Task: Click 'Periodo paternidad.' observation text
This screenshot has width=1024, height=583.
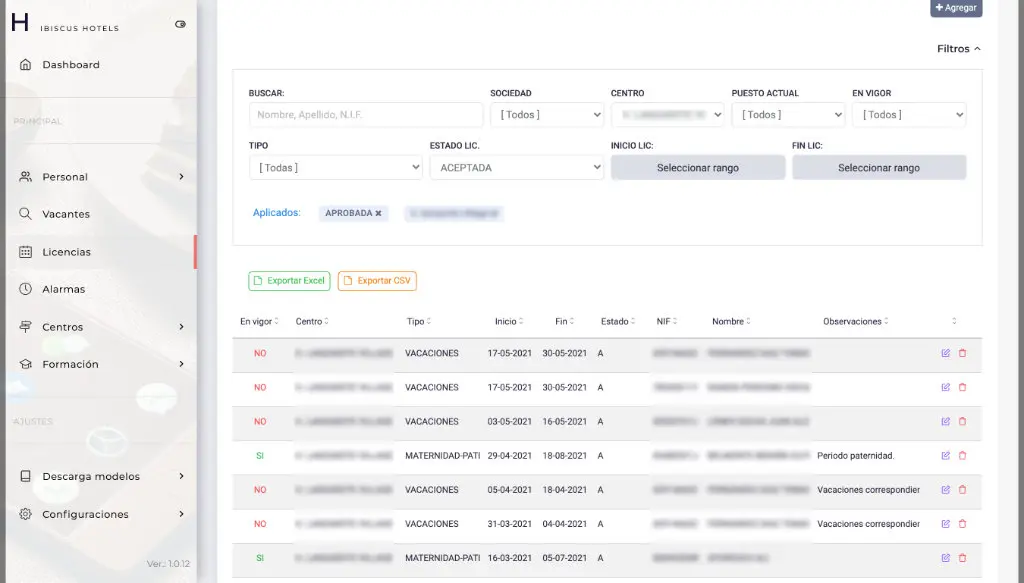Action: pyautogui.click(x=856, y=456)
